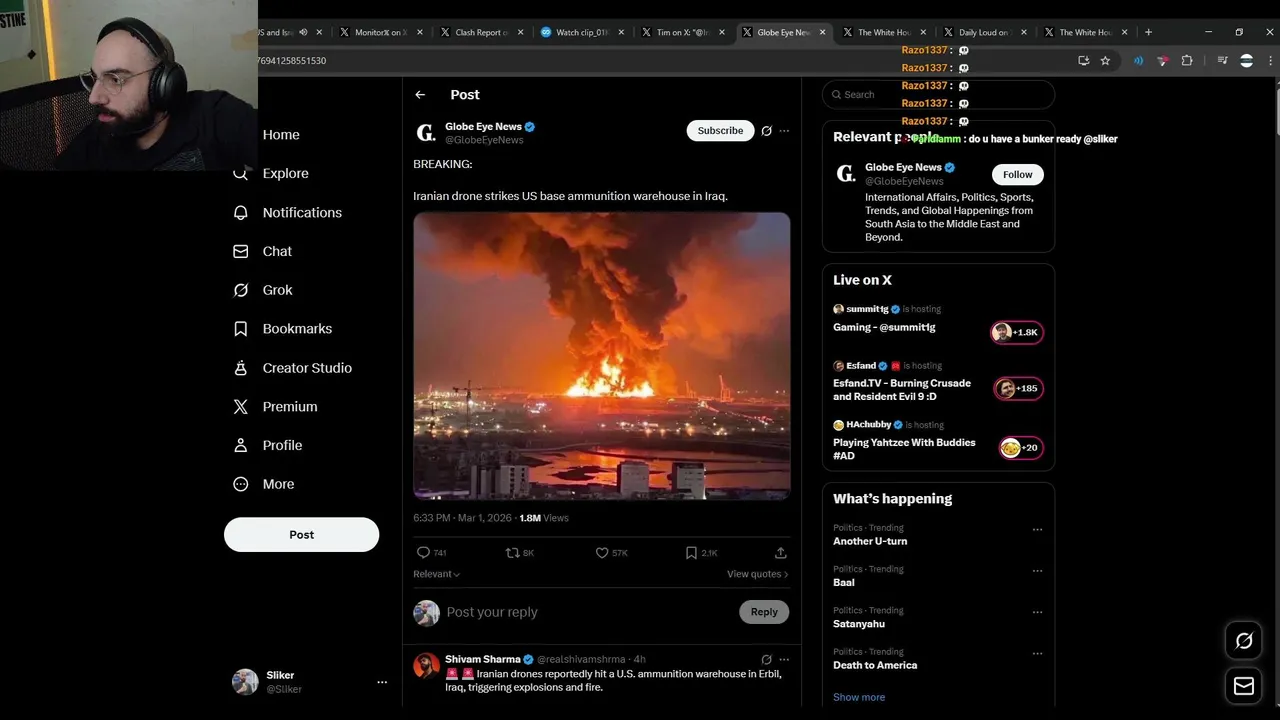Like the post with 57K likes
1280x720 pixels.
pos(602,552)
